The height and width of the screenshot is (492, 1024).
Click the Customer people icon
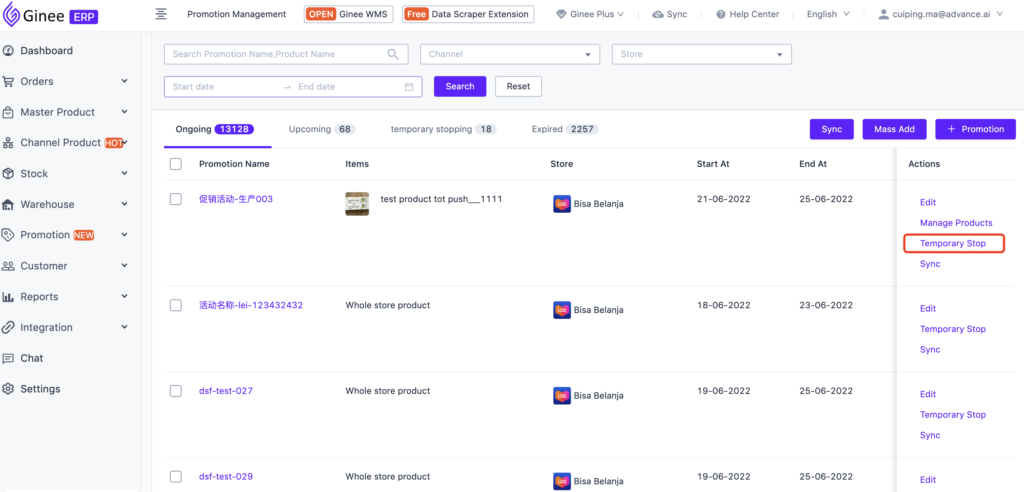coord(8,266)
